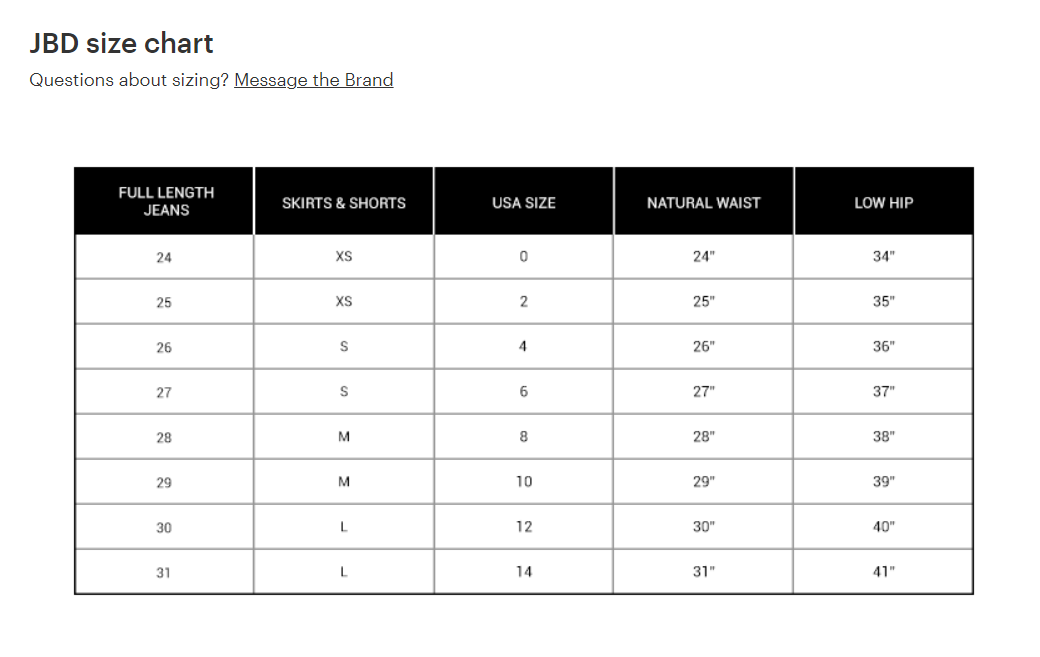Viewport: 1040px width, 657px height.
Task: Select the SKIRTS & SHORTS column header
Action: (x=344, y=202)
